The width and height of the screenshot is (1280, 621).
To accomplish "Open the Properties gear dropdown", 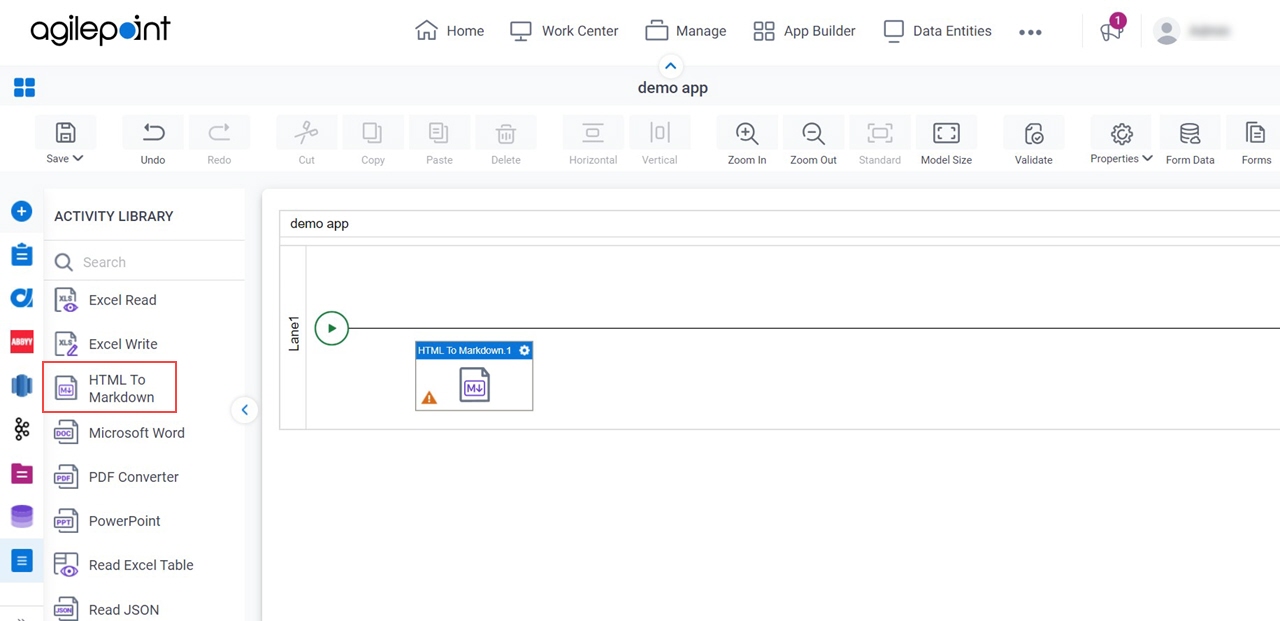I will pyautogui.click(x=1121, y=140).
